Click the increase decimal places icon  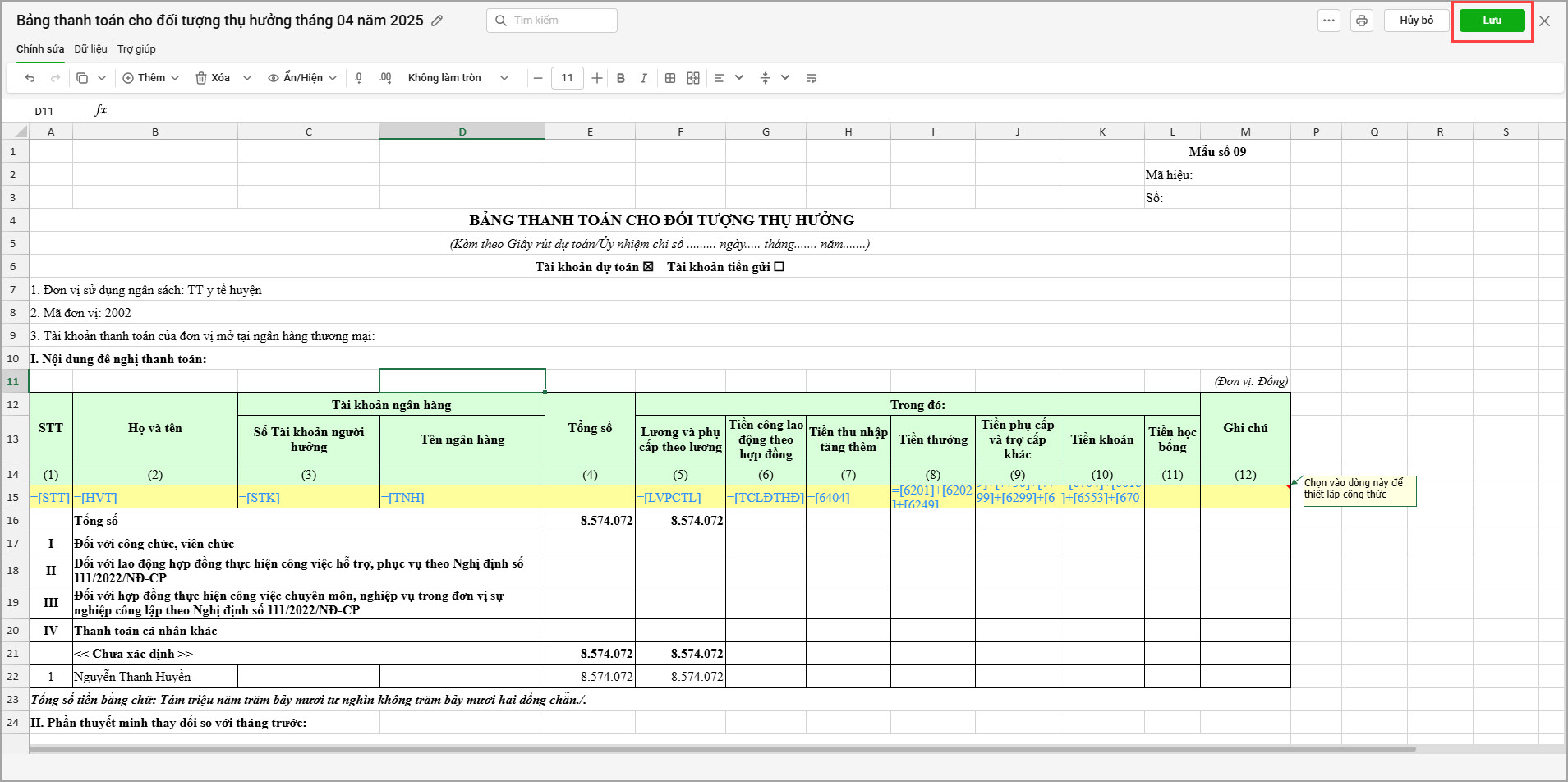[x=385, y=78]
